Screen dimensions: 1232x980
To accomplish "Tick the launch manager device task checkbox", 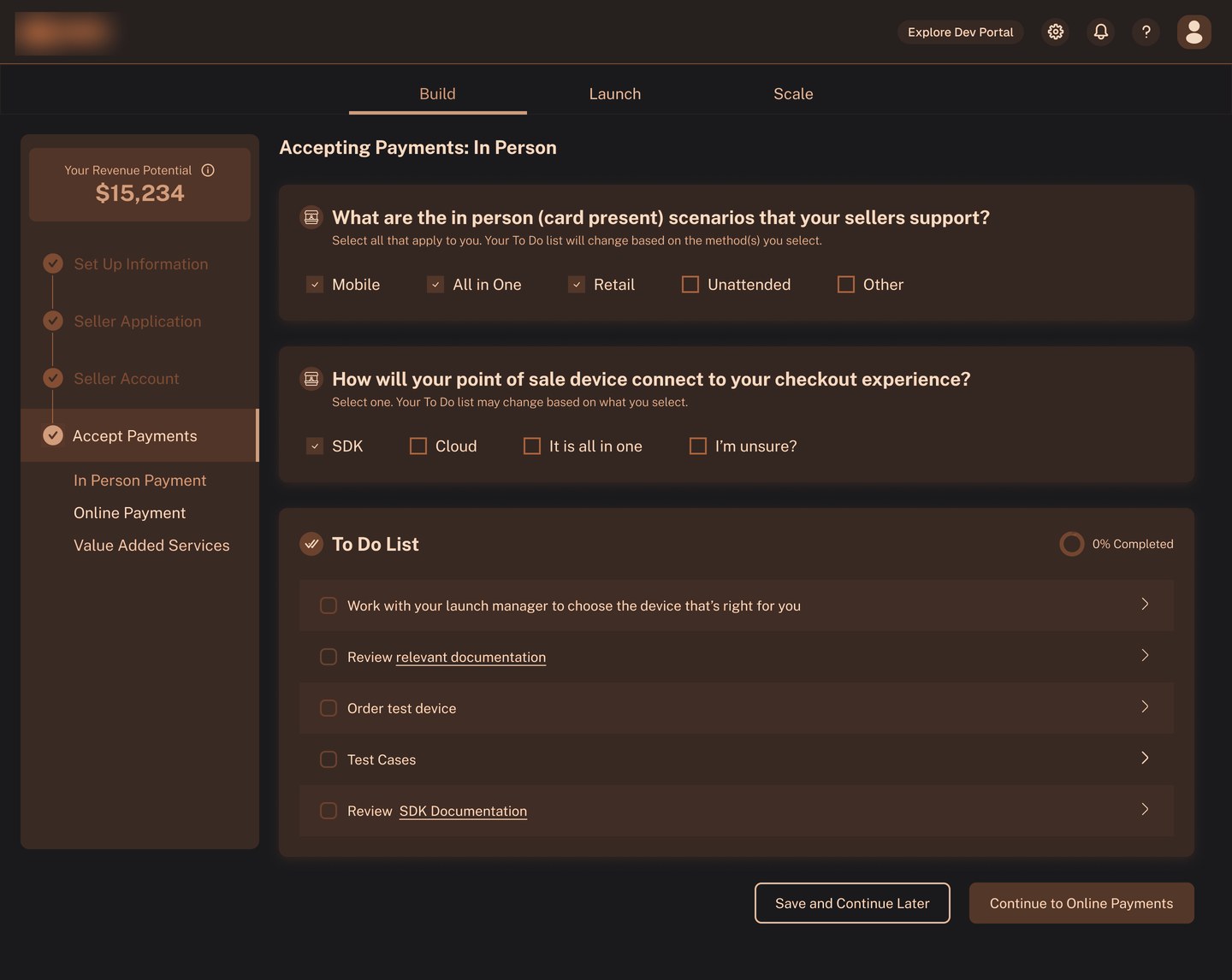I will point(329,605).
